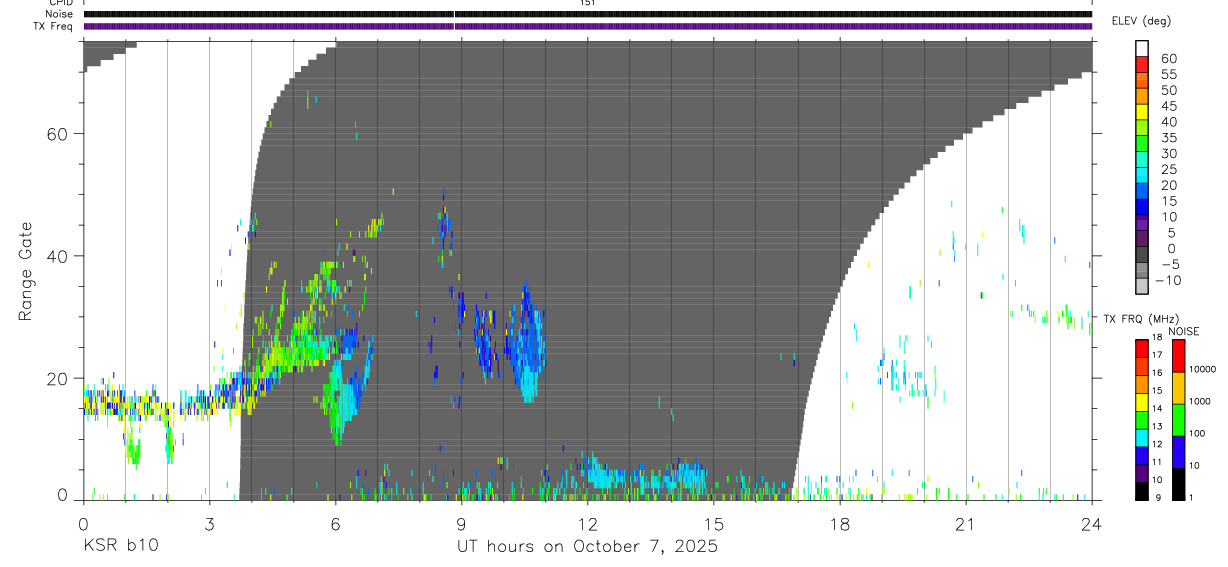Click the 'Noise' label at the top left

click(60, 14)
